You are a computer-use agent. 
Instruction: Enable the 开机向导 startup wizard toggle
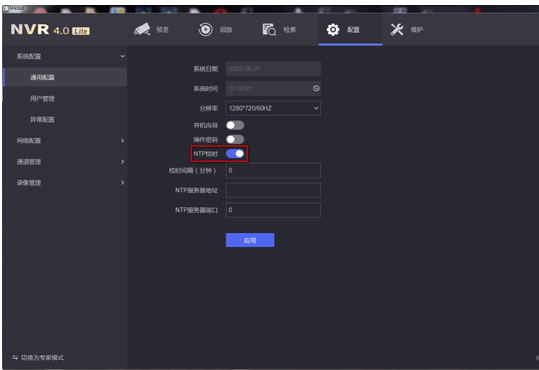point(235,125)
